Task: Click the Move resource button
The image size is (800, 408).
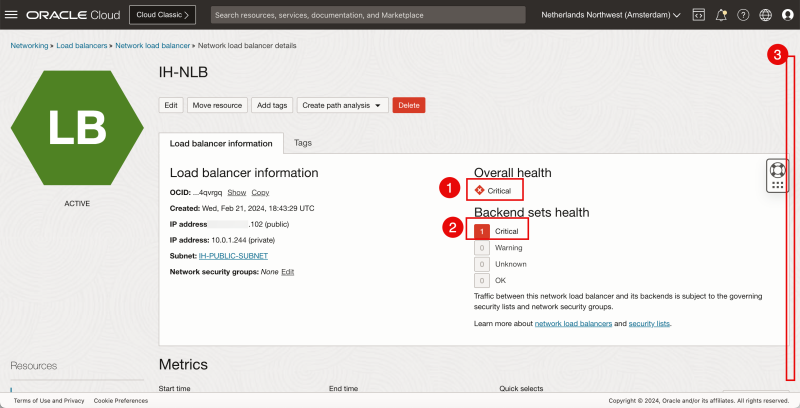Action: pyautogui.click(x=217, y=105)
